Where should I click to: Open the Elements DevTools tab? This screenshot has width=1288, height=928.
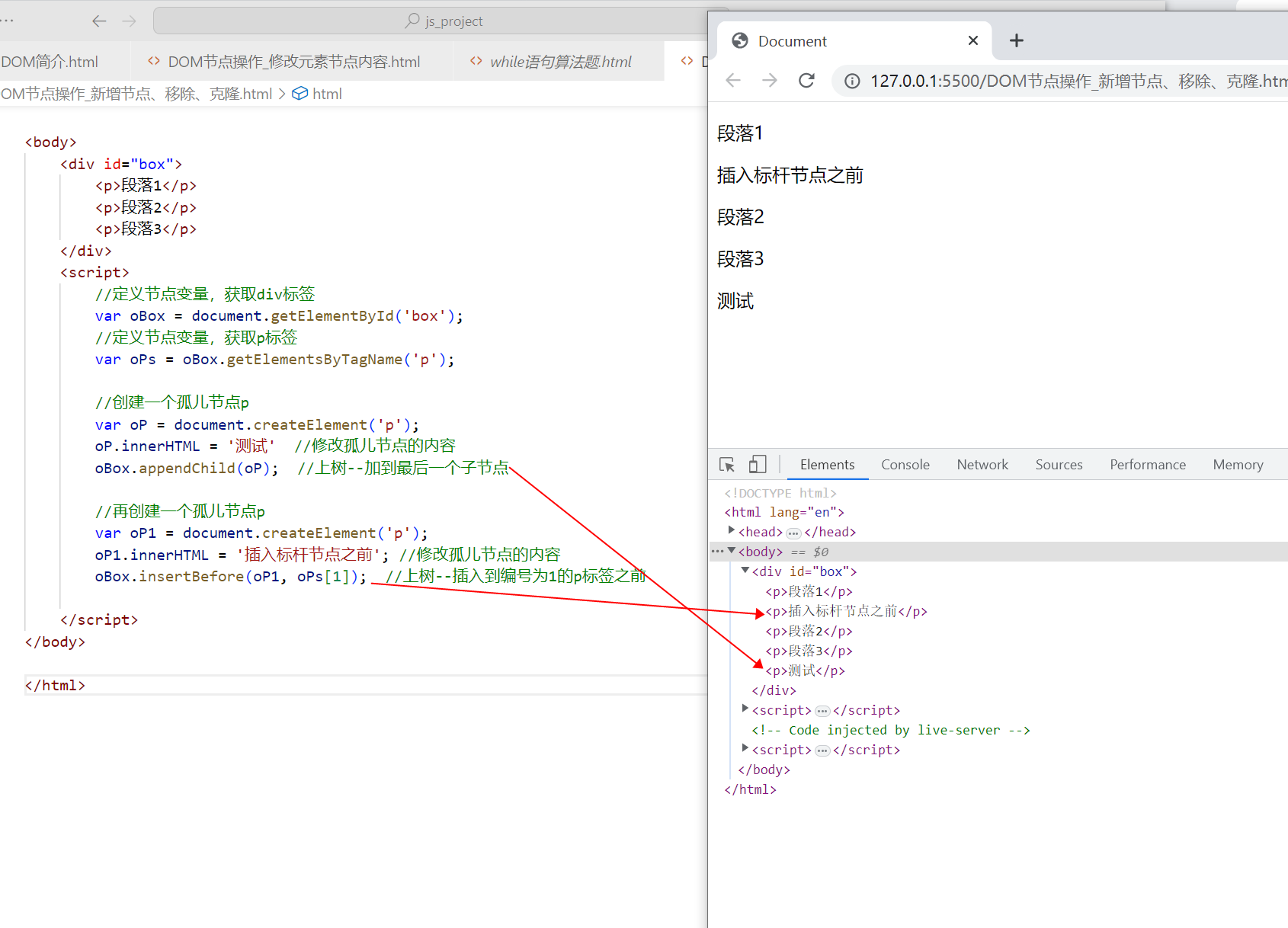tap(827, 465)
